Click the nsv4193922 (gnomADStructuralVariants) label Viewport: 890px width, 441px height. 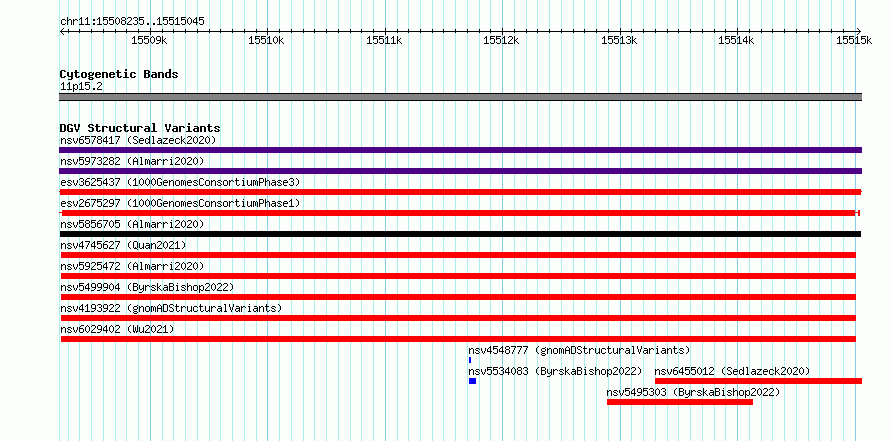click(171, 308)
